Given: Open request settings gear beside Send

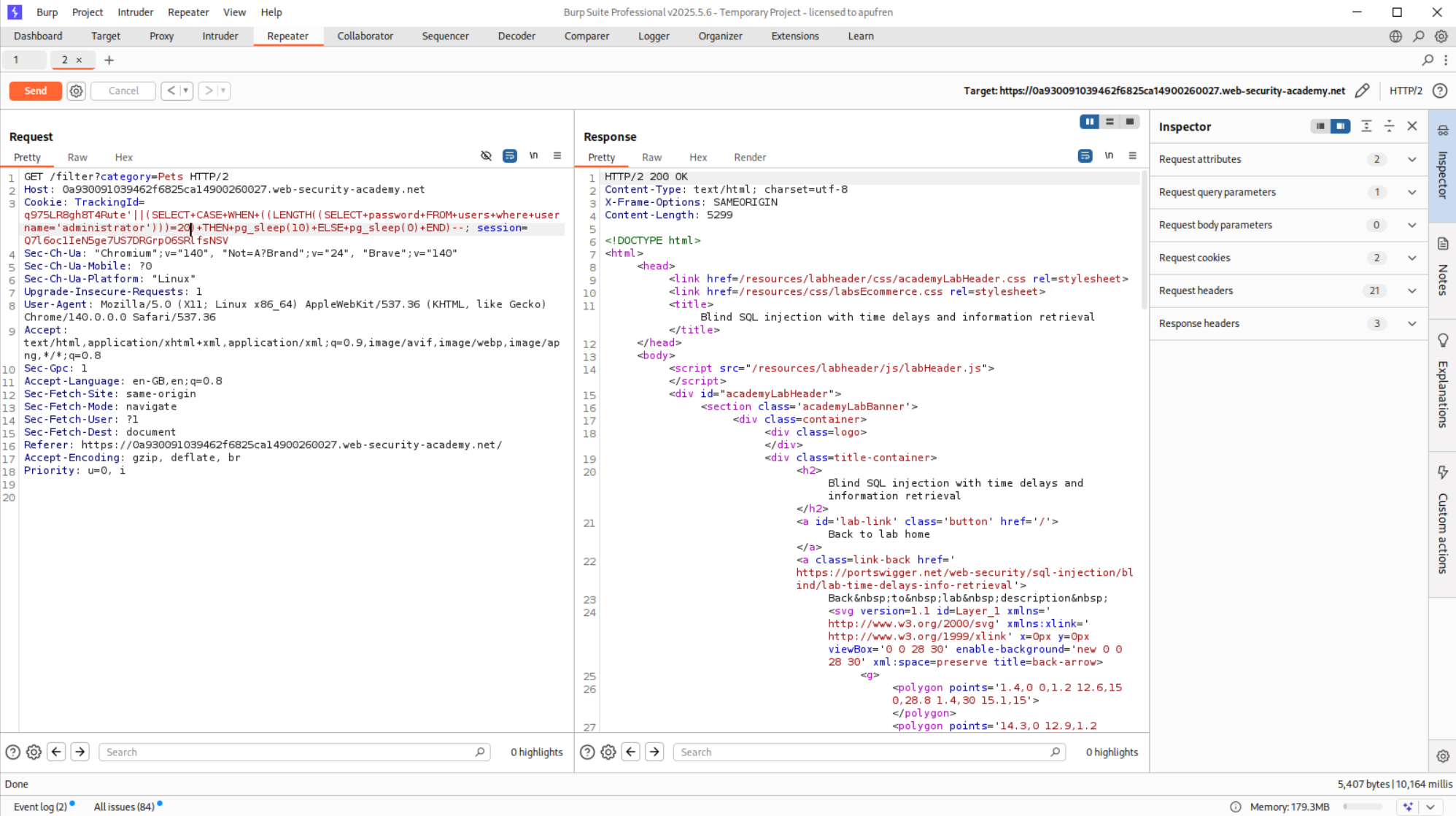Looking at the screenshot, I should click(x=76, y=91).
